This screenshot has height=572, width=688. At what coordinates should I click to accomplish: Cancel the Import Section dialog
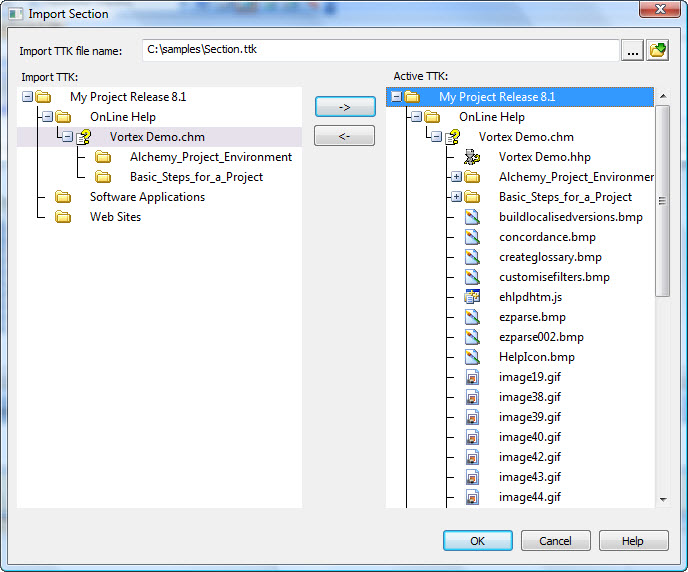pos(555,541)
